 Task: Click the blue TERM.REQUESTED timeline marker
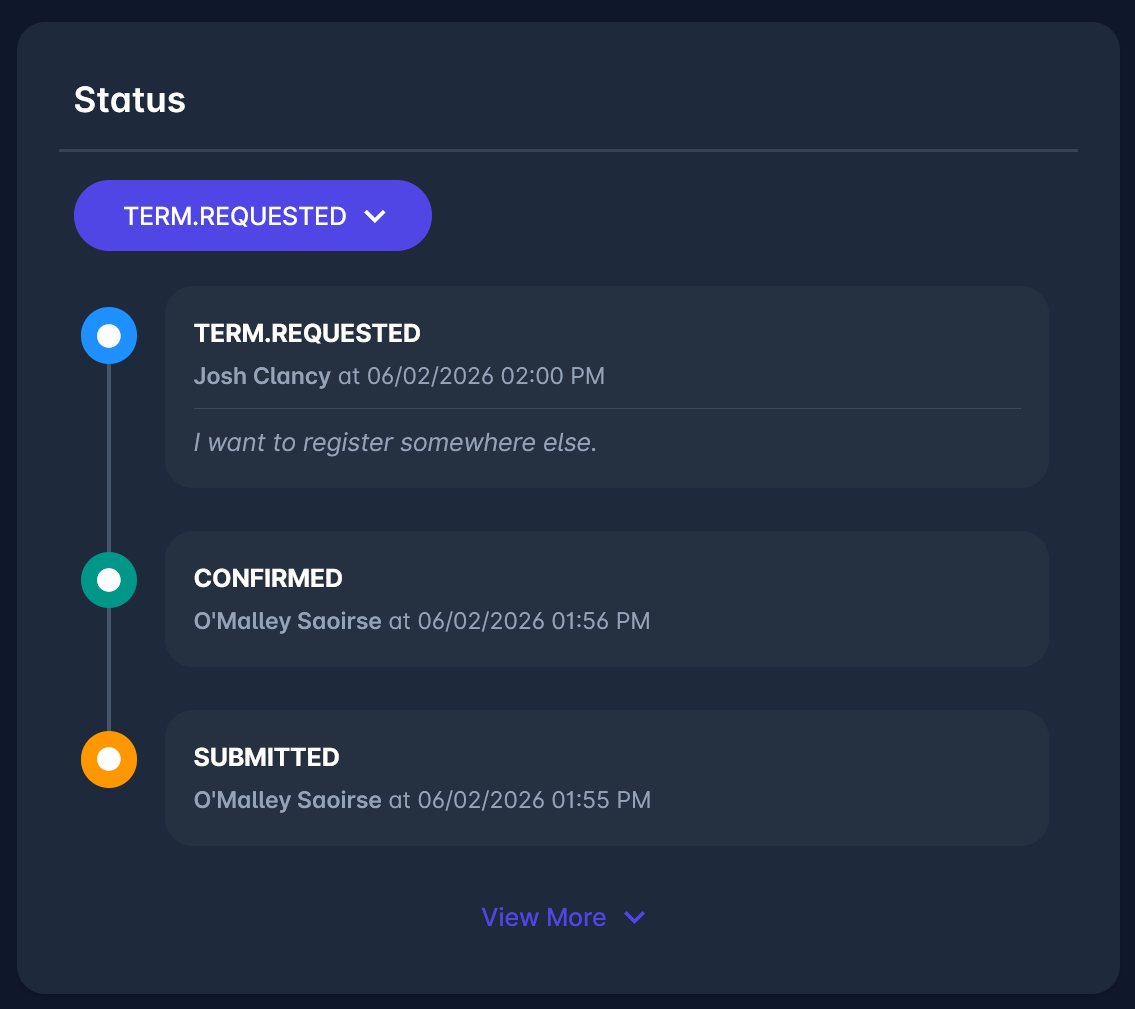click(109, 335)
